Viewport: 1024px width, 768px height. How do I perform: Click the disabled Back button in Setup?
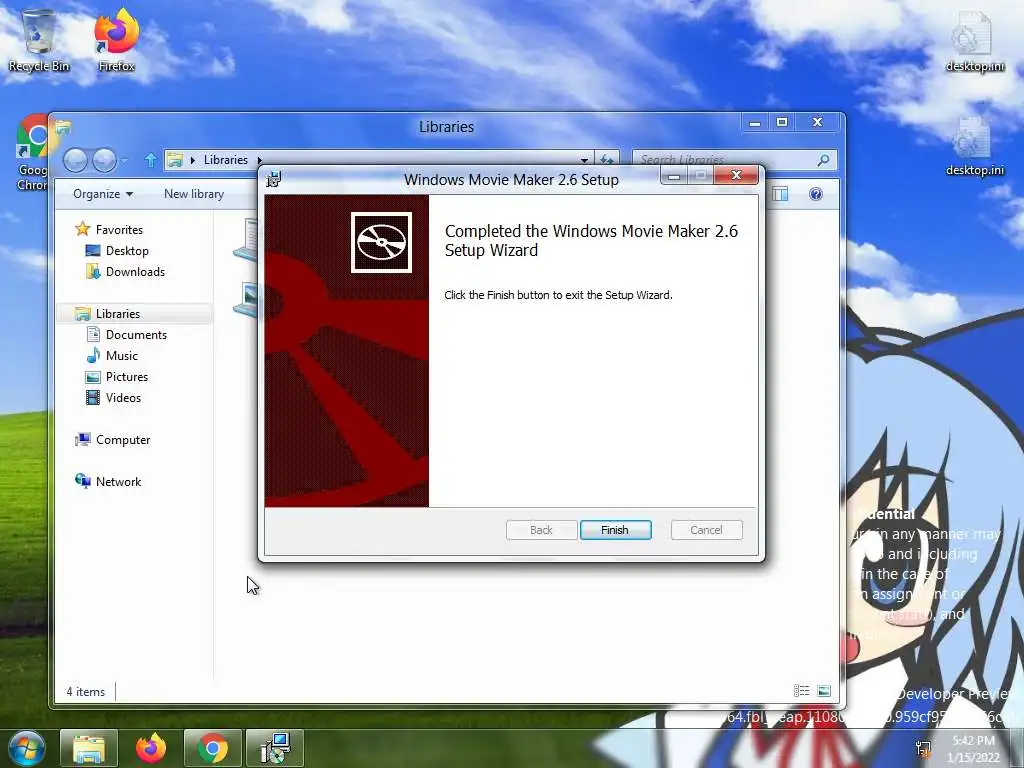pos(541,530)
